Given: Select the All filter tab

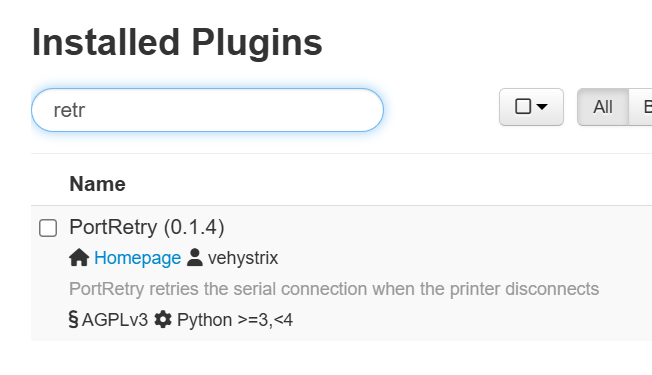Looking at the screenshot, I should [x=603, y=107].
